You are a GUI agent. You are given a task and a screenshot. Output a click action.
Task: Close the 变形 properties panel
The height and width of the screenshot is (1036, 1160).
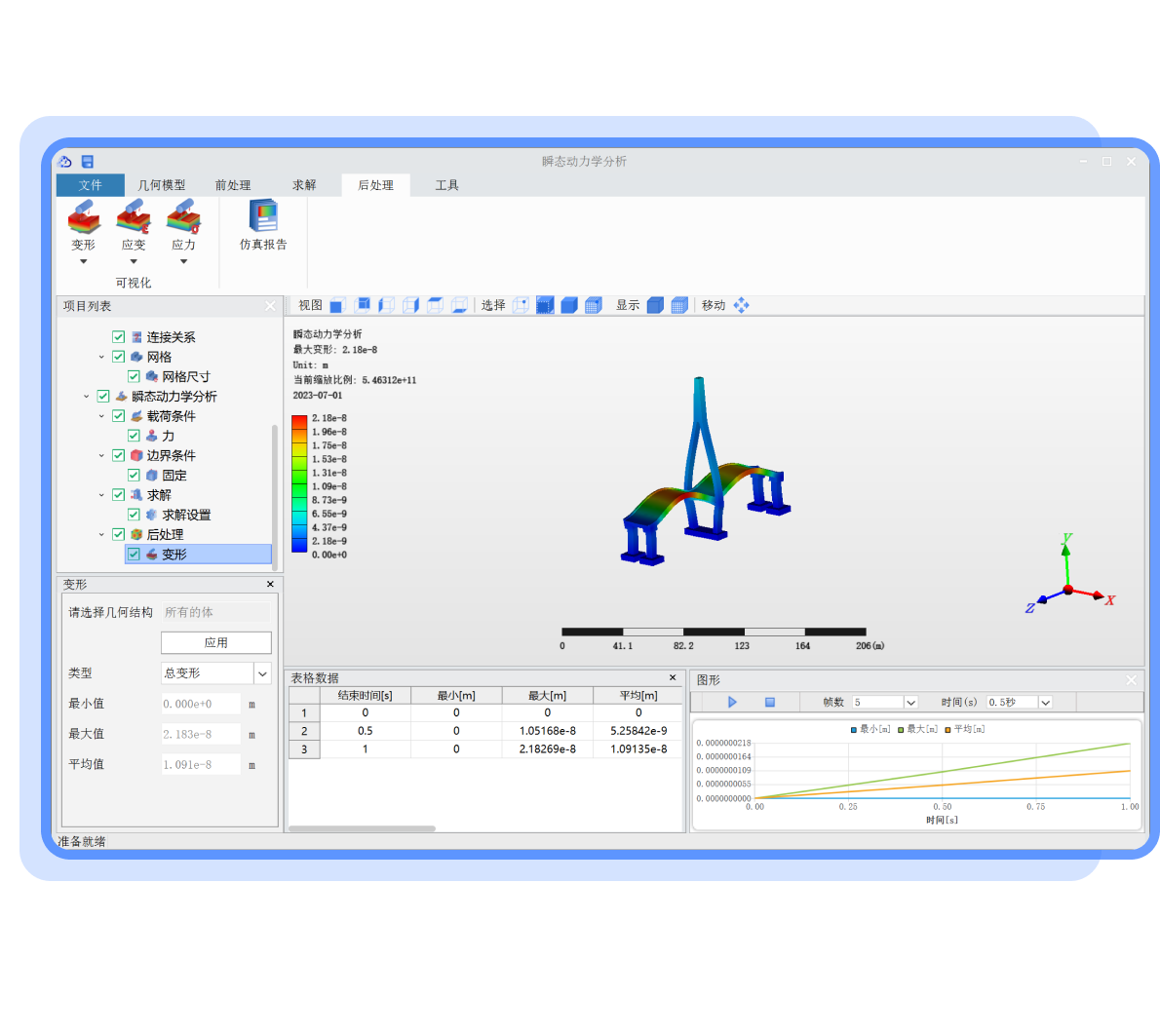(270, 584)
